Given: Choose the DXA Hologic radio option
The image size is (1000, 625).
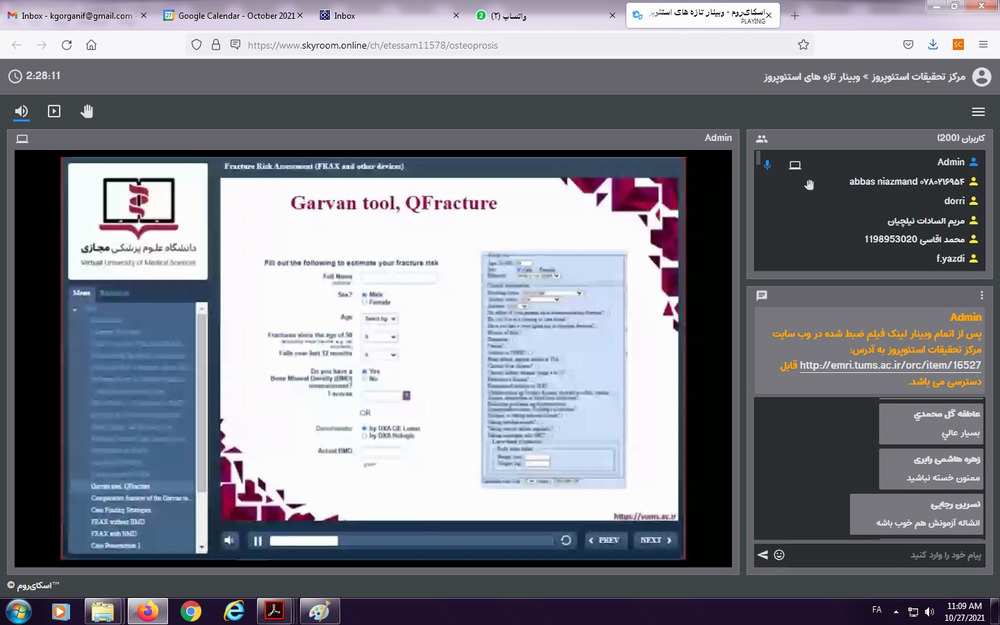Looking at the screenshot, I should [x=364, y=436].
